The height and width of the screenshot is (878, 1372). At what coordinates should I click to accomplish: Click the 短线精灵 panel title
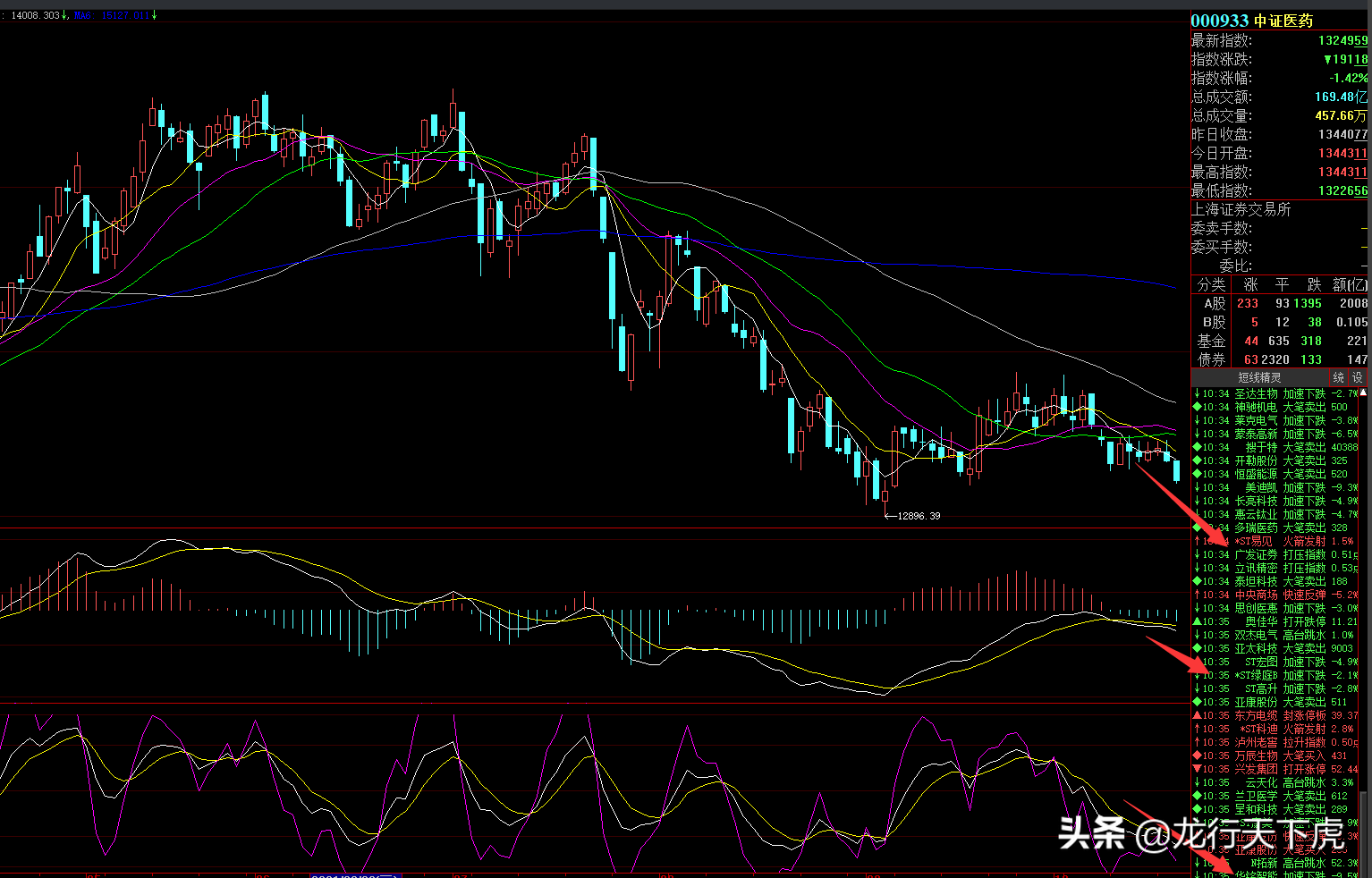(1259, 378)
